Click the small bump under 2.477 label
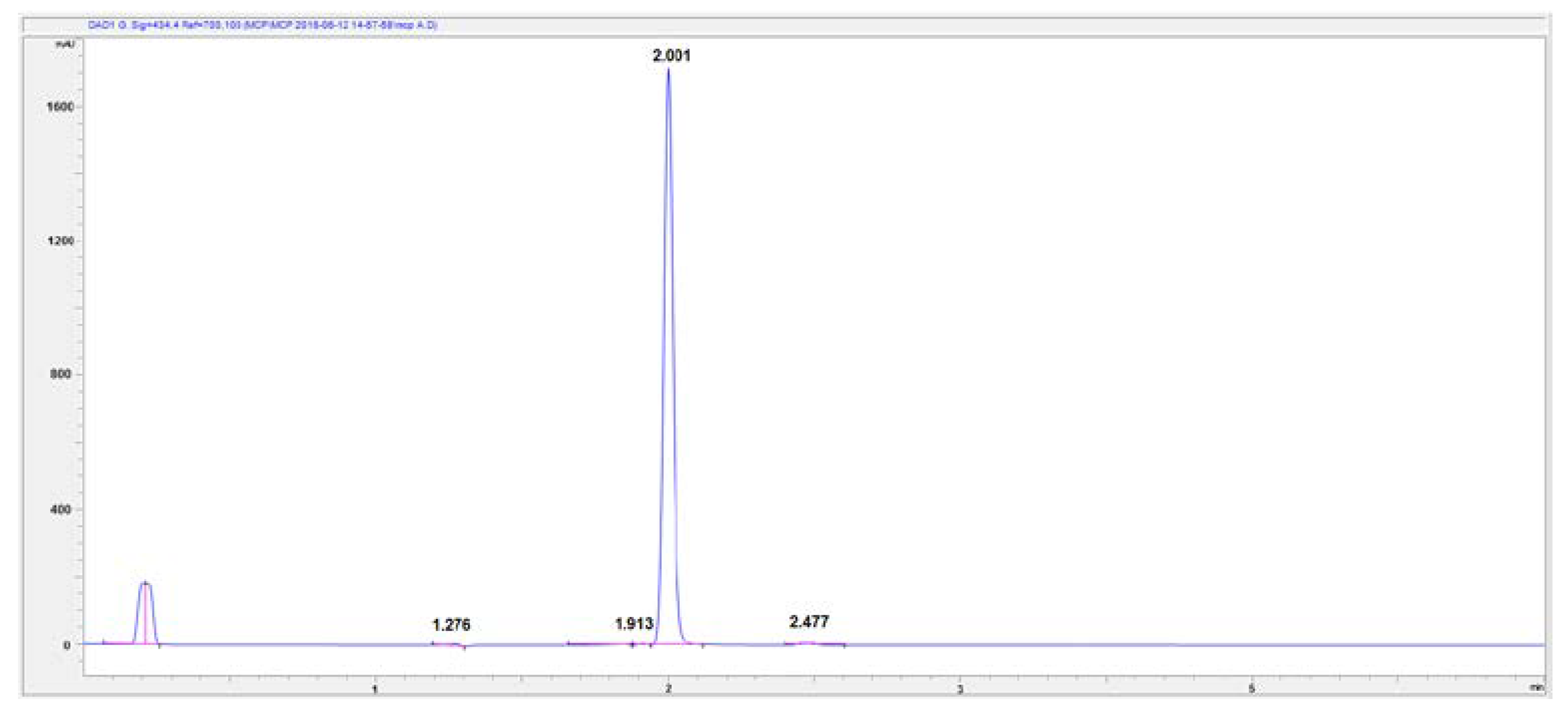Viewport: 1568px width, 715px height. click(x=808, y=642)
